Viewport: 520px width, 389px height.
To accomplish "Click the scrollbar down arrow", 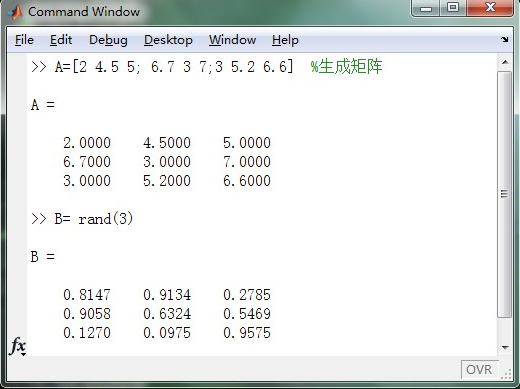I will click(x=505, y=348).
